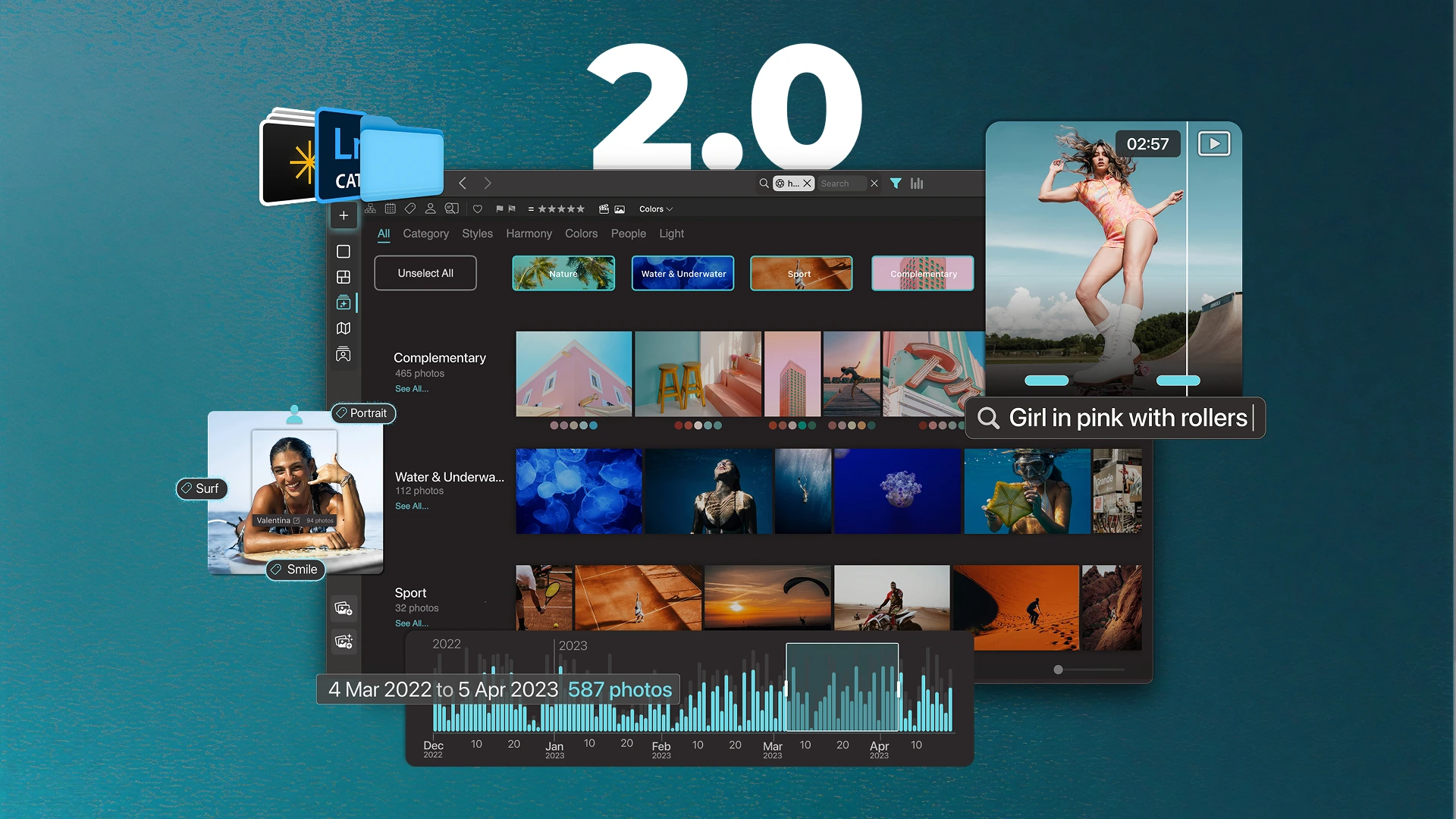Open the quad bike rider thumbnail
This screenshot has width=1456, height=819.
pyautogui.click(x=892, y=598)
